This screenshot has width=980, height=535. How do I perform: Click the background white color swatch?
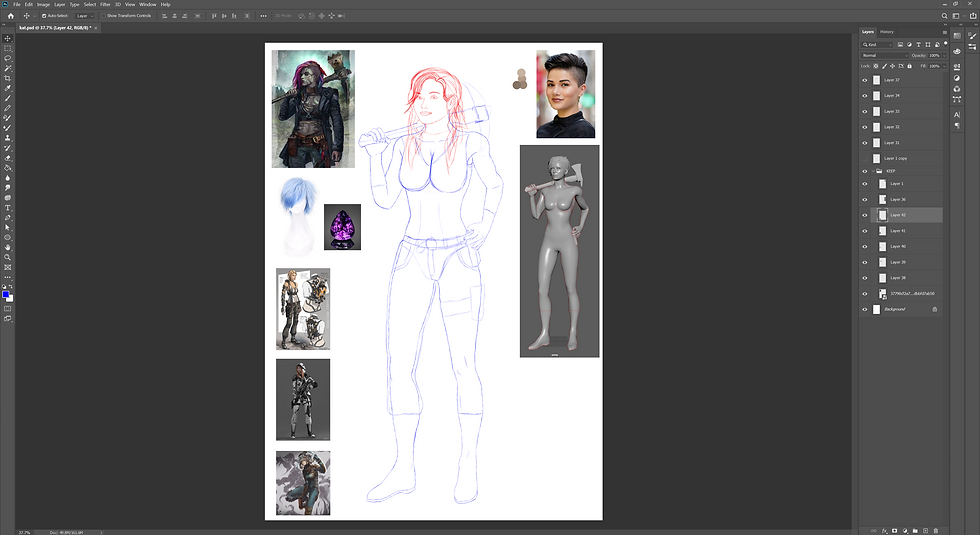(11, 299)
